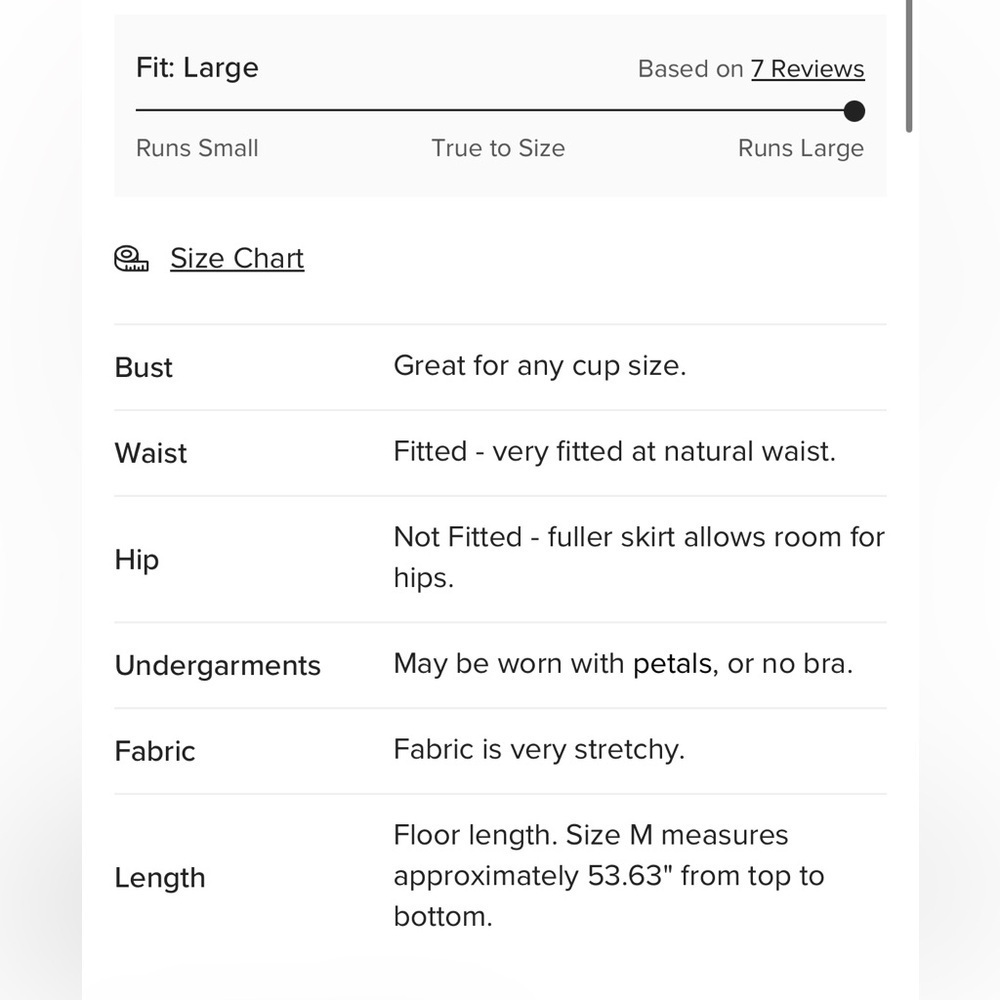Click the Undergarments row label
Screen dimensions: 1000x1000
(217, 666)
